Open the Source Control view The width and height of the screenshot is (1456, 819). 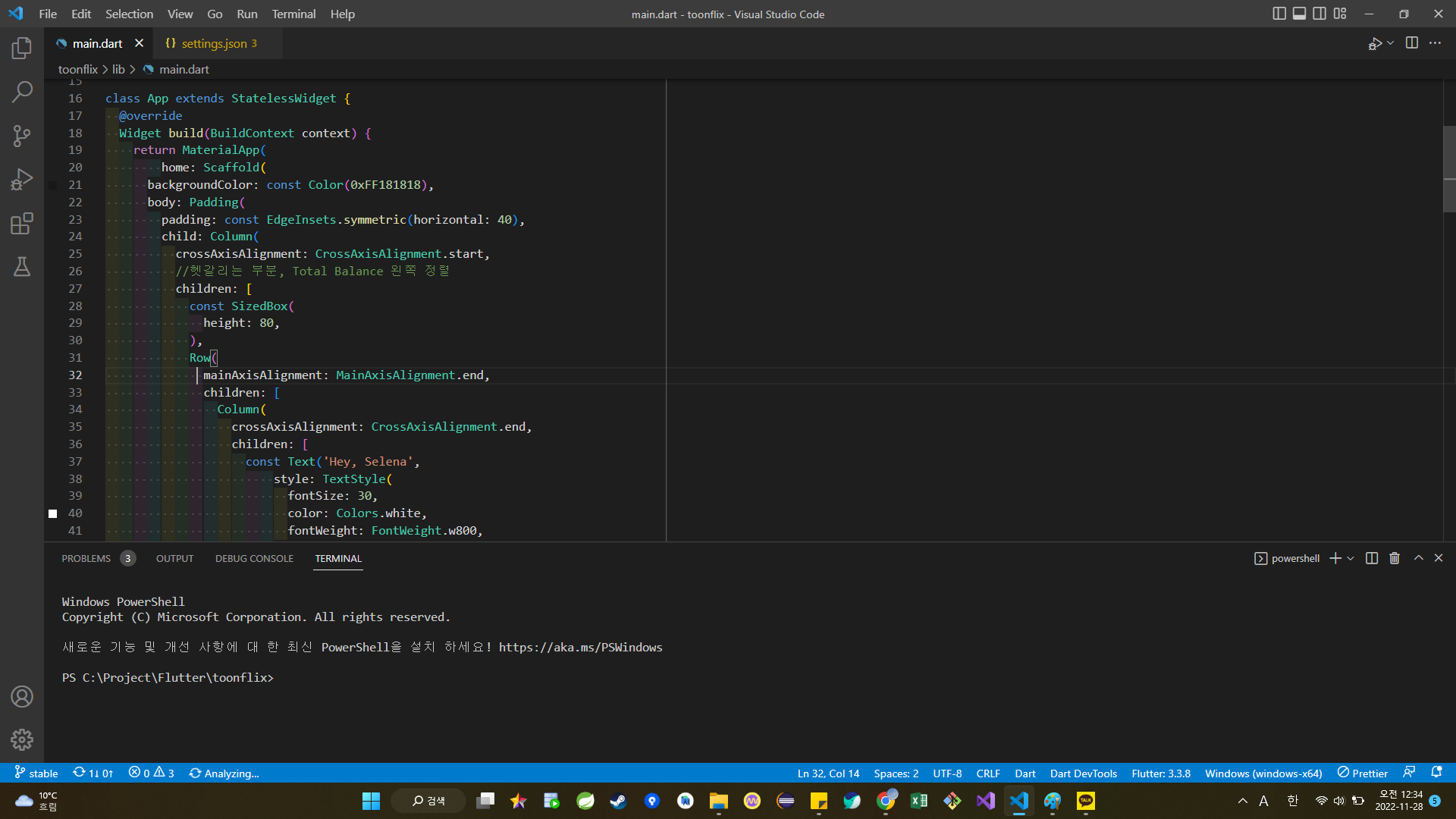(22, 136)
